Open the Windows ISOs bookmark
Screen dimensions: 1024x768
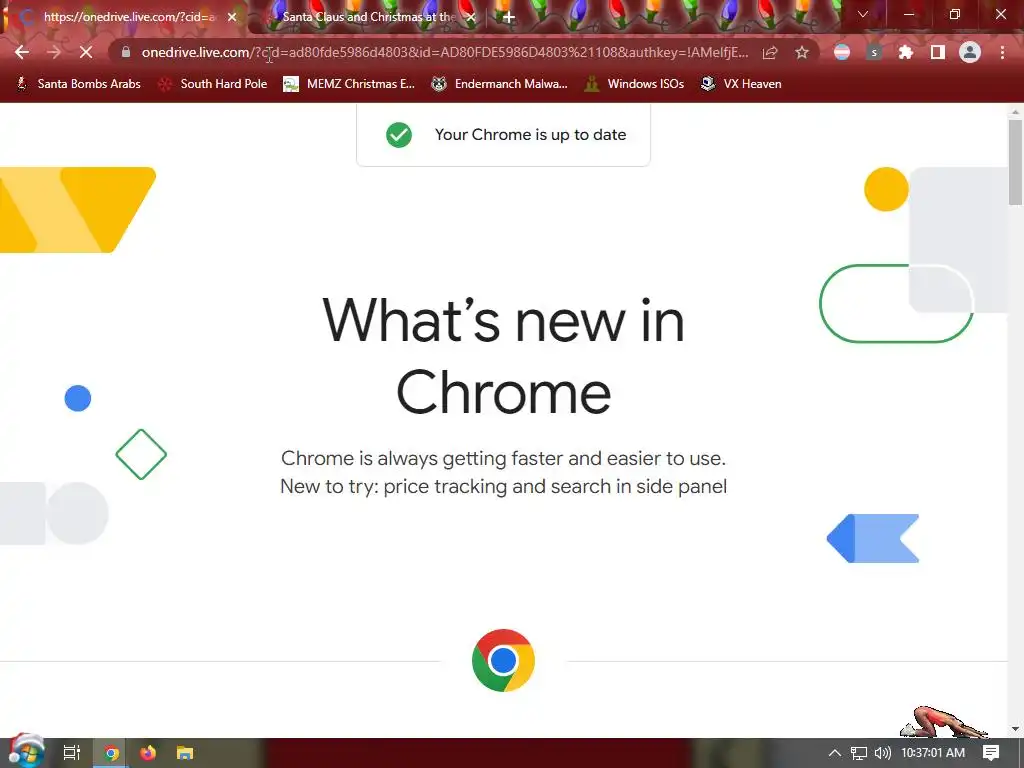[635, 84]
